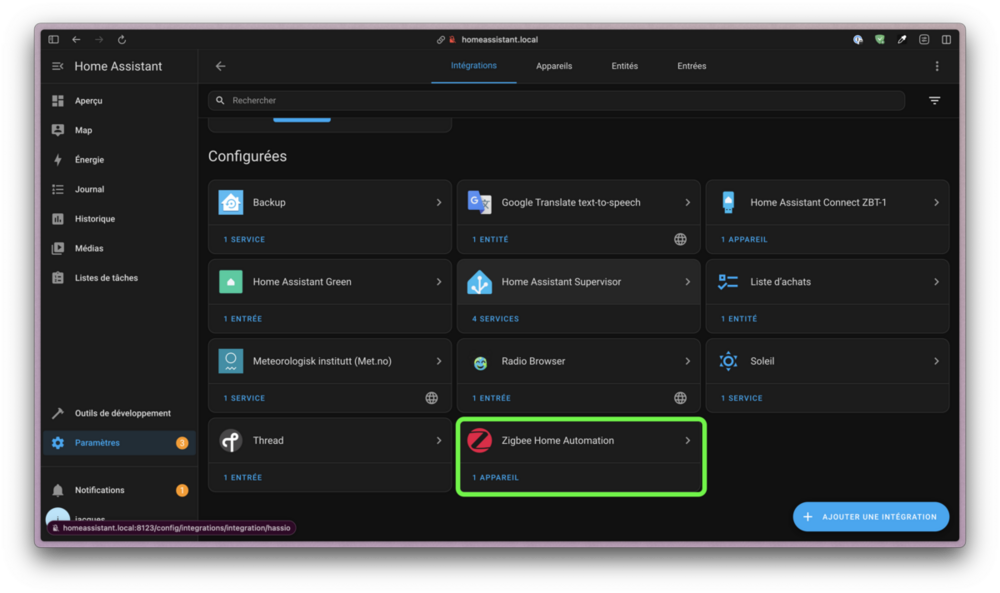Expand the Home Assistant Connect ZBT-1 chevron
Screen dimensions: 1000x593
[x=936, y=203]
